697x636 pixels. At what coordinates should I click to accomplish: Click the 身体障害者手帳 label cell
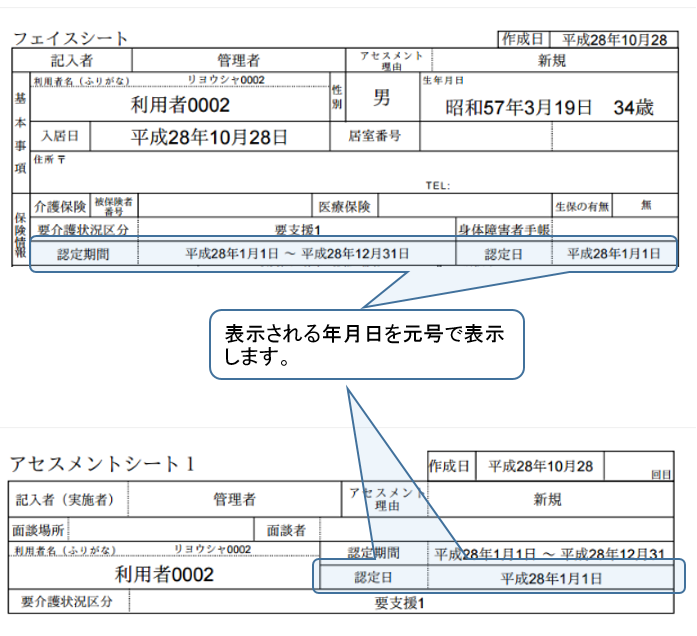(x=503, y=230)
